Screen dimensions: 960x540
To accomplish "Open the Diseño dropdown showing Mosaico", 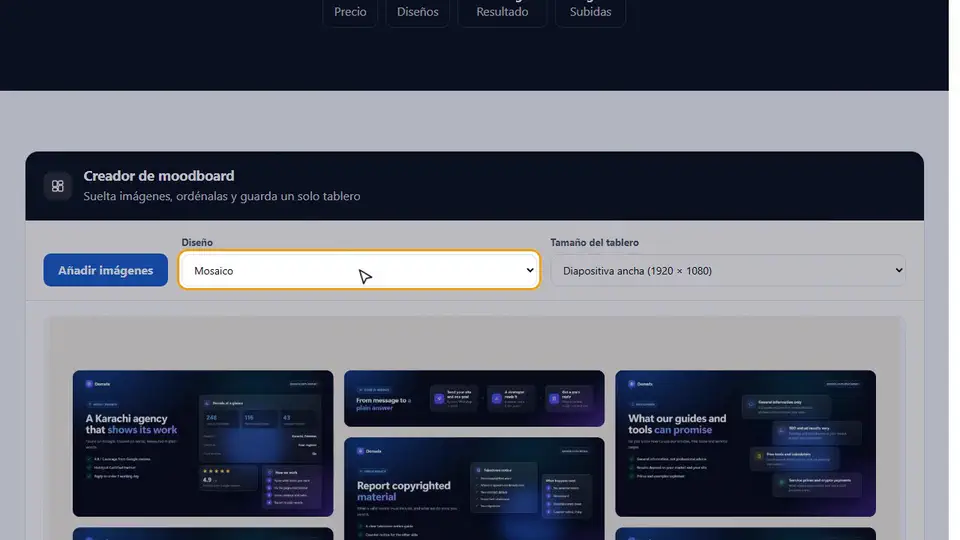I will (359, 270).
